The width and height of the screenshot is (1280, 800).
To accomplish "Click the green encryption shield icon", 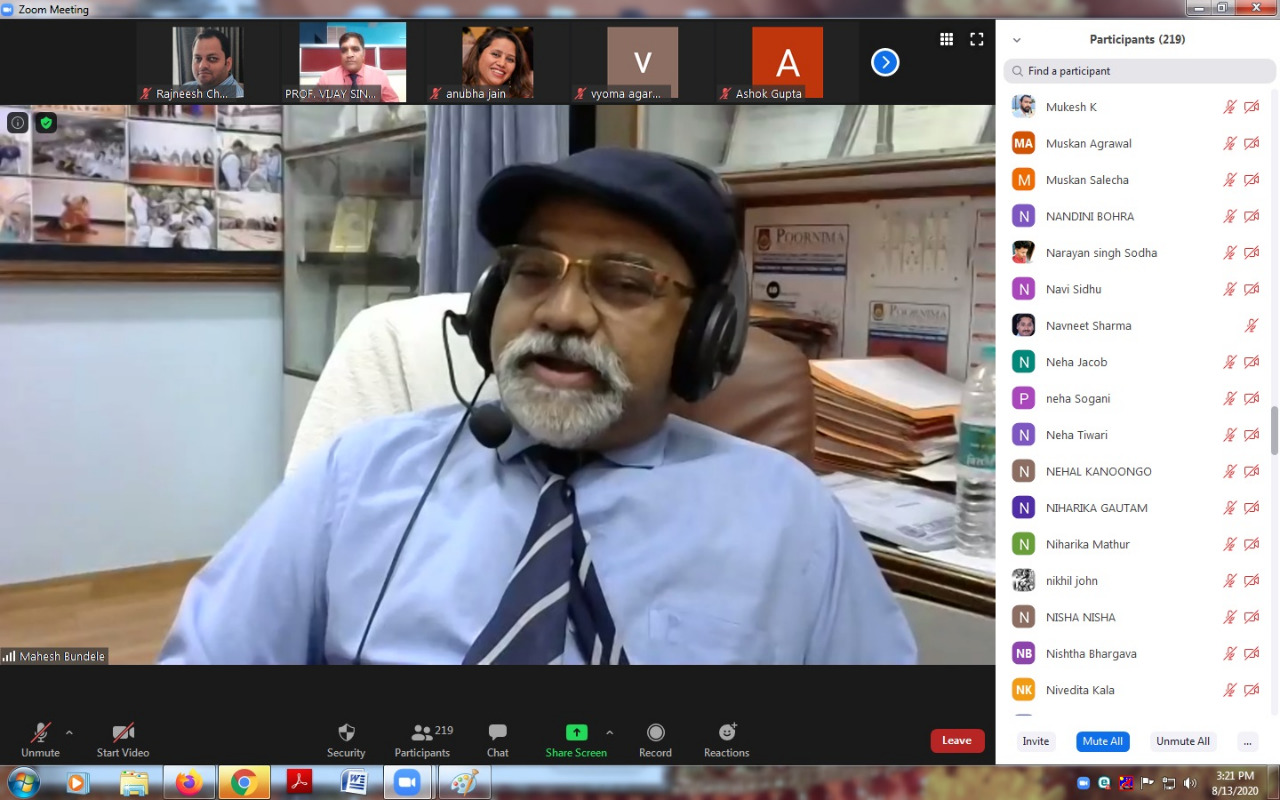I will coord(46,123).
